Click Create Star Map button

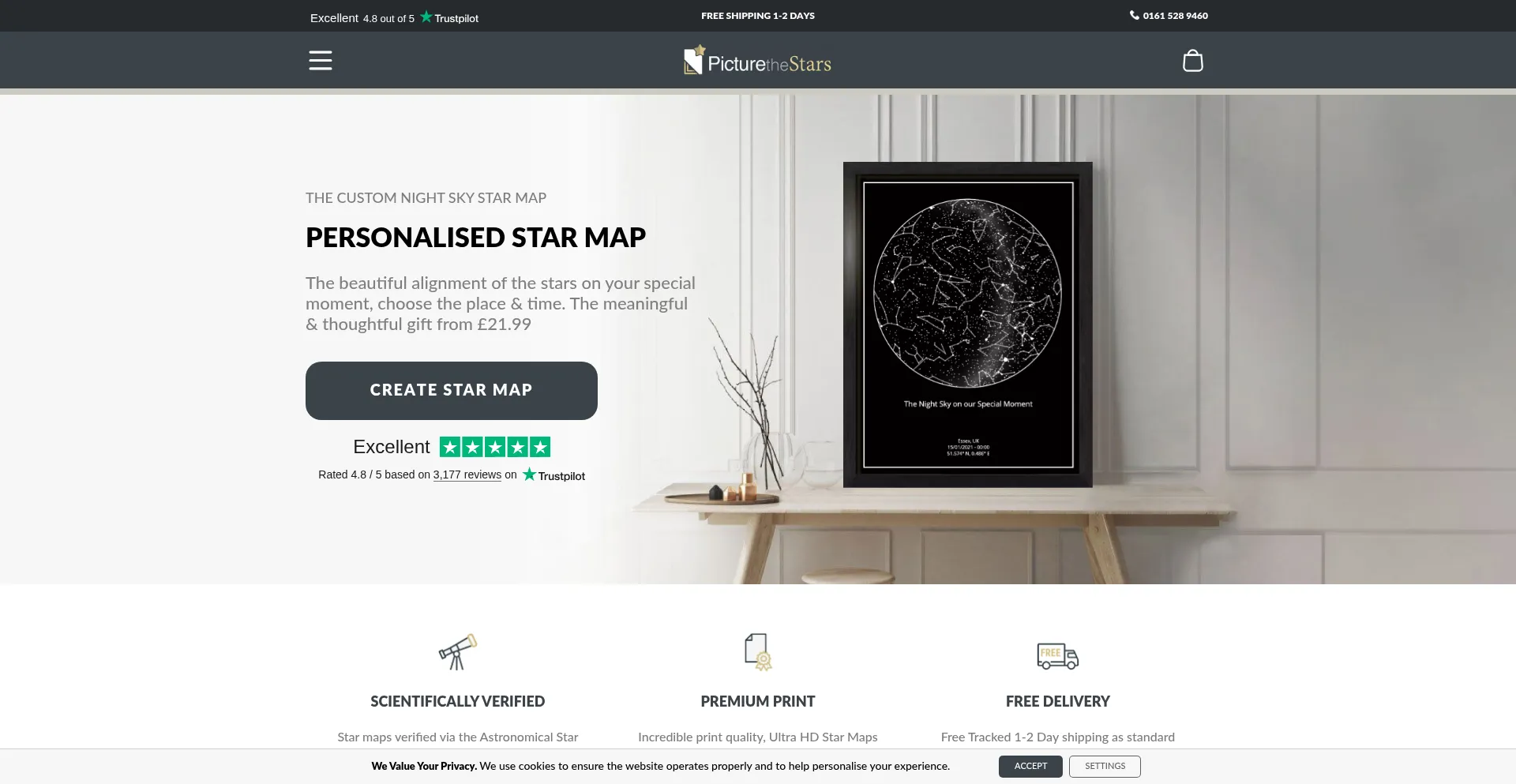[x=452, y=391]
